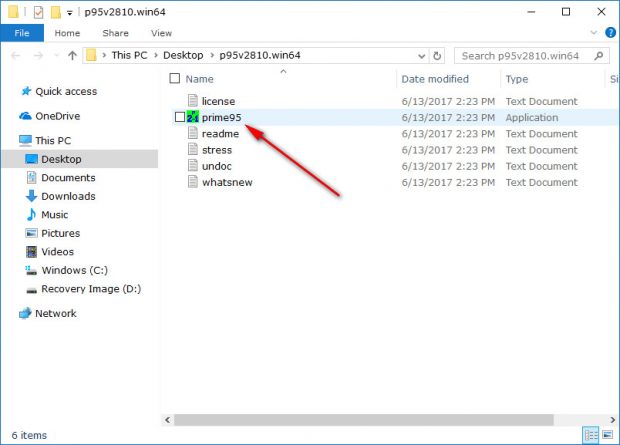Select the whatsnew file name
Image resolution: width=620 pixels, height=445 pixels.
point(227,182)
